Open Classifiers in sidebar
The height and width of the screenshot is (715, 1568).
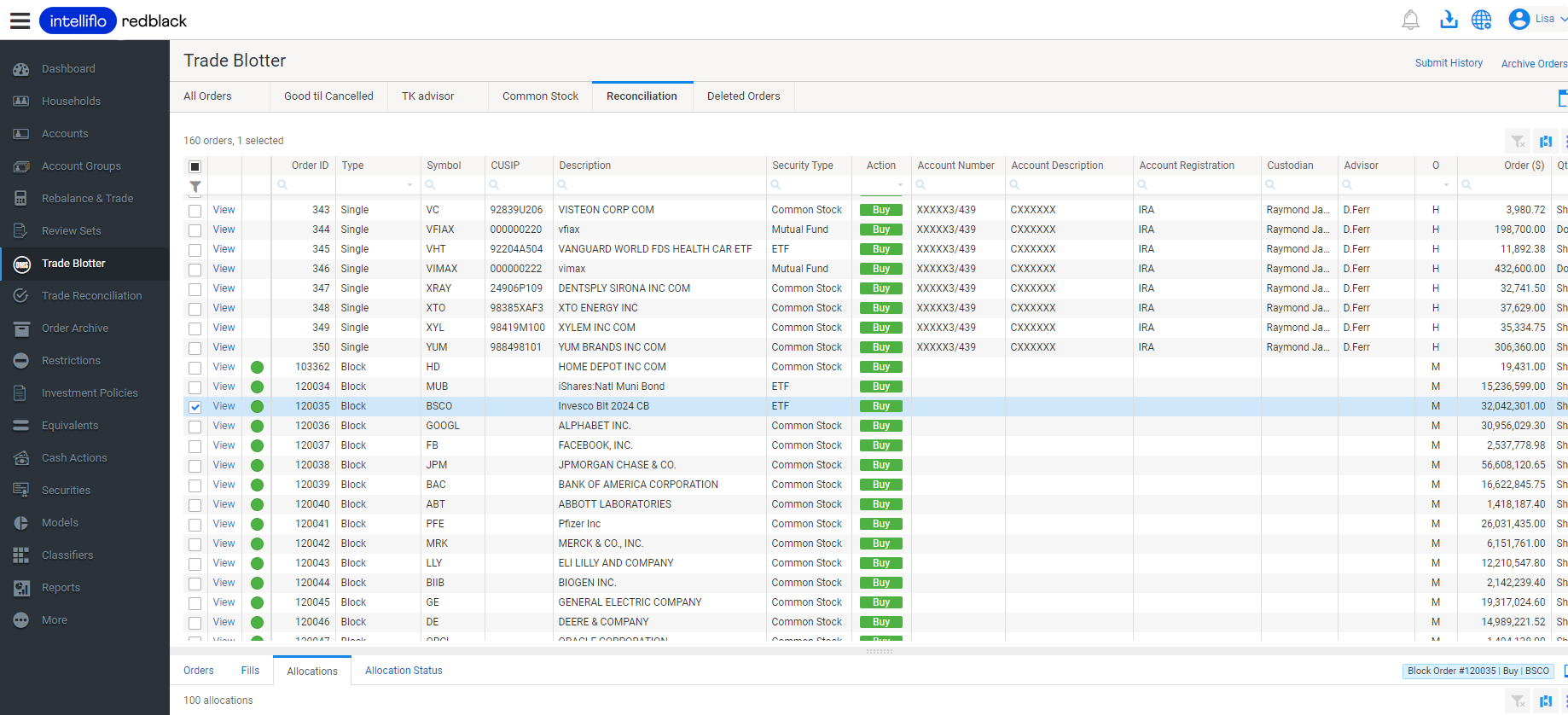[x=67, y=555]
